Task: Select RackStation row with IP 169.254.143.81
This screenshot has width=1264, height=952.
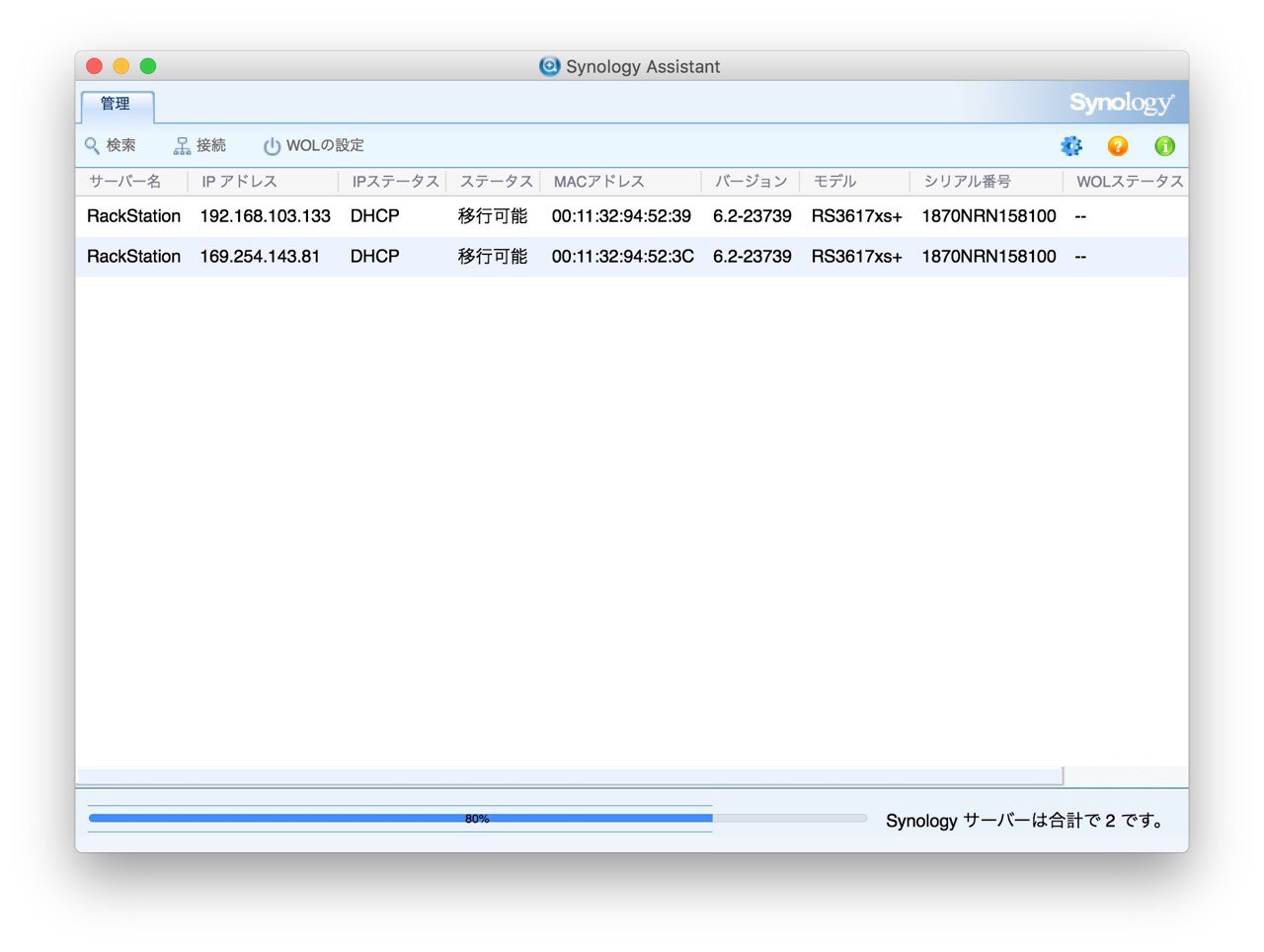Action: [x=632, y=257]
